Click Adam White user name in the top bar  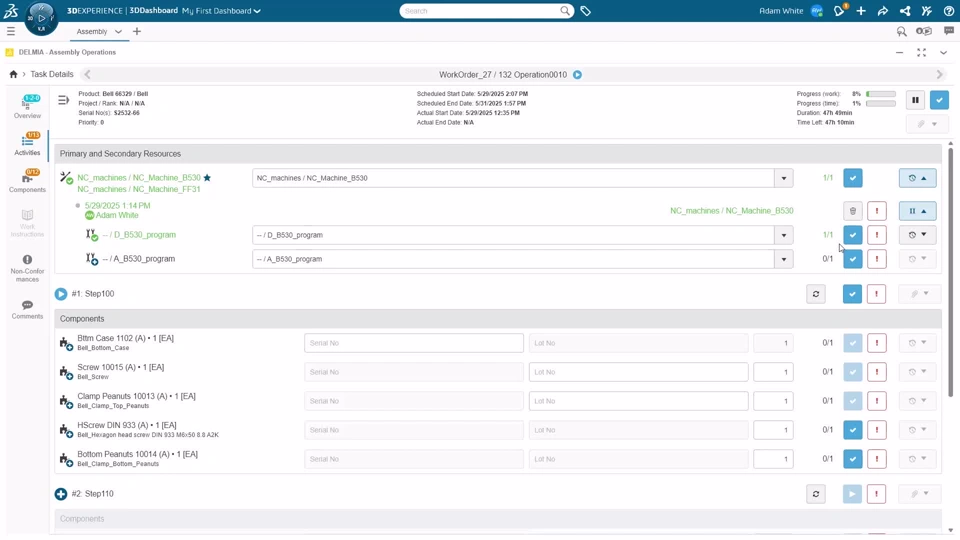pyautogui.click(x=781, y=11)
